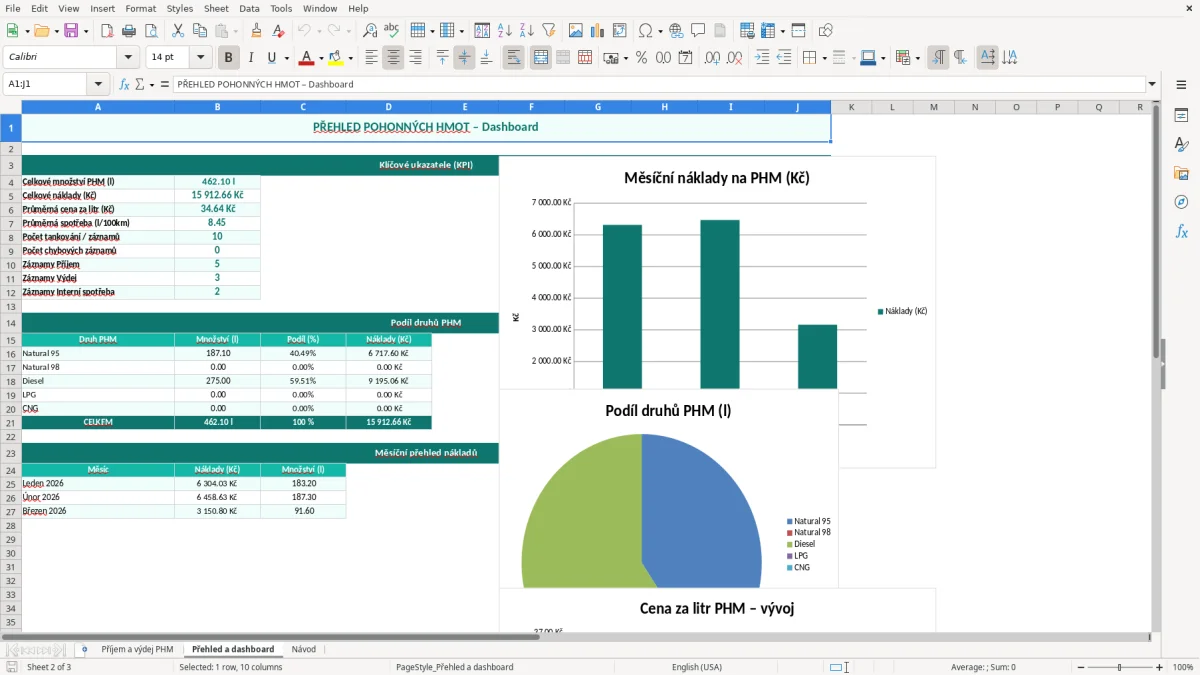Viewport: 1200px width, 675px height.
Task: Format the number as percent
Action: pyautogui.click(x=642, y=58)
